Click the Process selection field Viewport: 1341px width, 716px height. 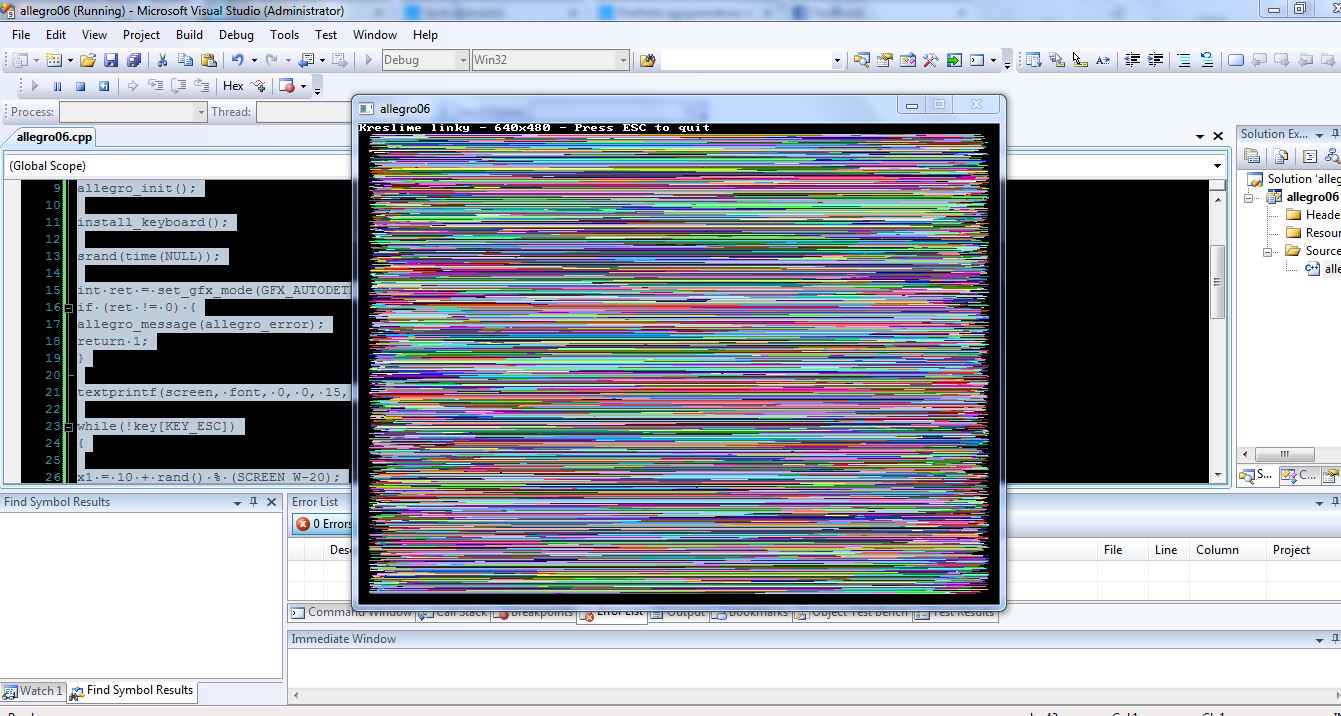pos(132,112)
